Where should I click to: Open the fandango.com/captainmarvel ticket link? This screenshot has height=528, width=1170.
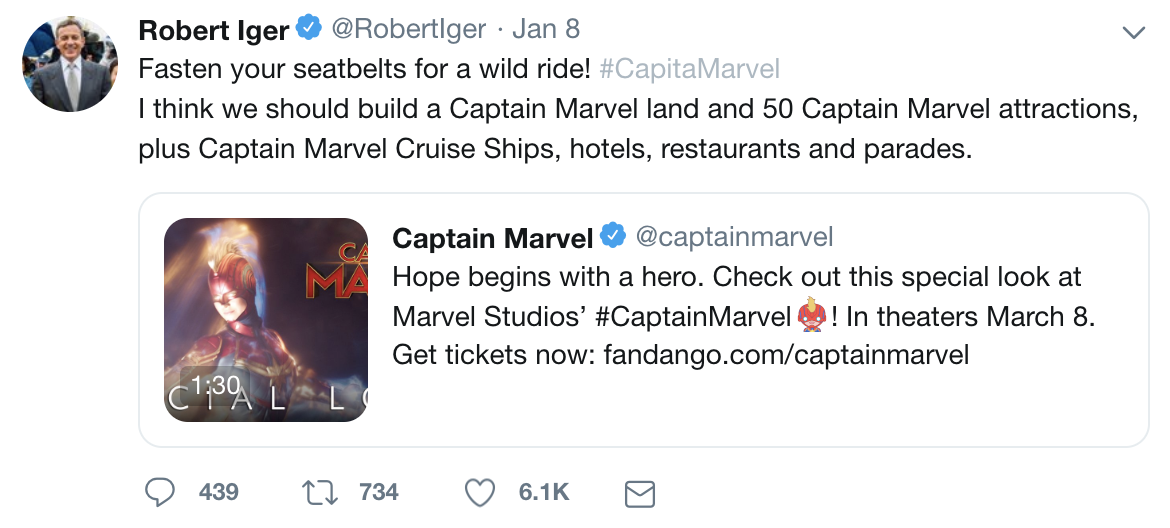click(x=786, y=354)
